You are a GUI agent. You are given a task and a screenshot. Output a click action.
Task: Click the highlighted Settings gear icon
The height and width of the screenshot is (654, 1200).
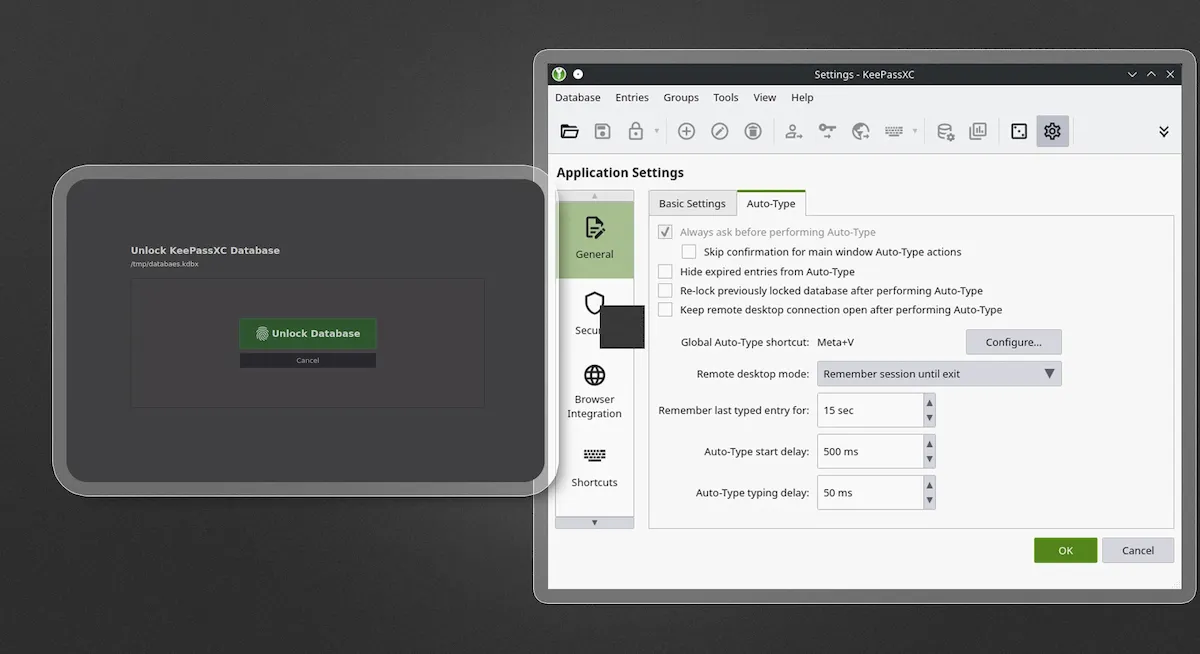tap(1052, 131)
